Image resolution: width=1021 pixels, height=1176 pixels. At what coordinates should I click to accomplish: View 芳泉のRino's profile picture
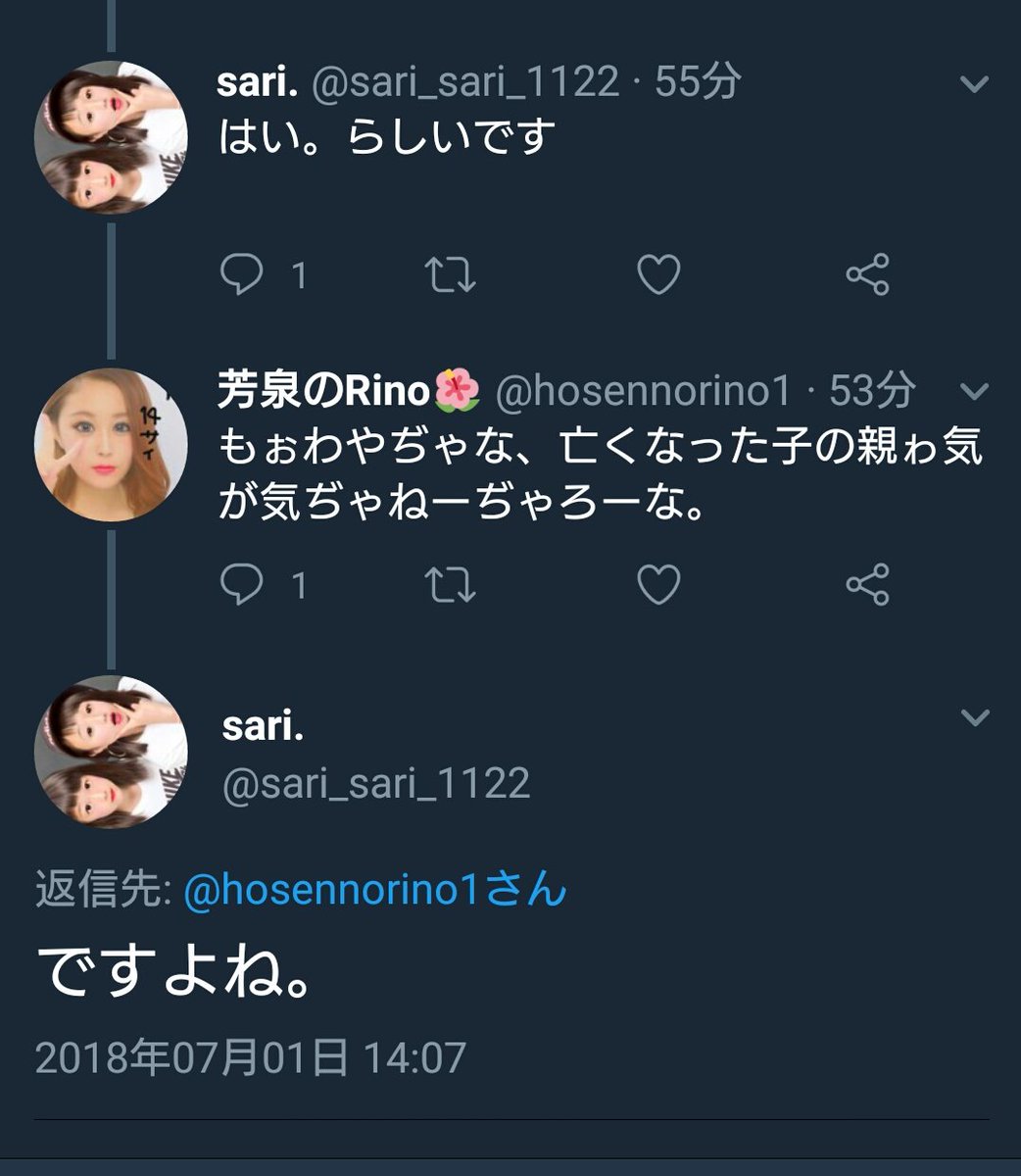tap(111, 444)
